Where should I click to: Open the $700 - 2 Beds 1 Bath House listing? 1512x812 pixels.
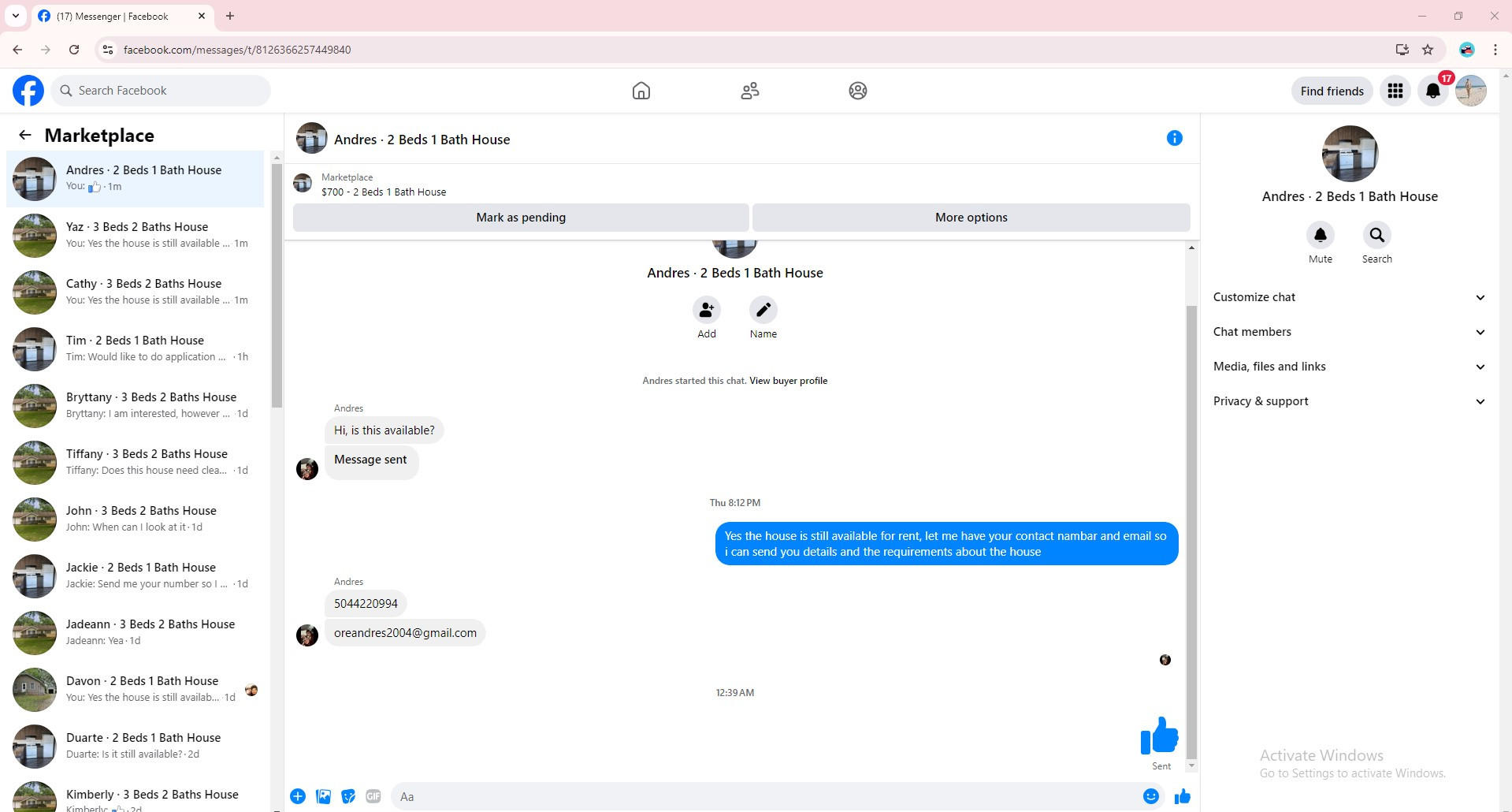point(384,192)
